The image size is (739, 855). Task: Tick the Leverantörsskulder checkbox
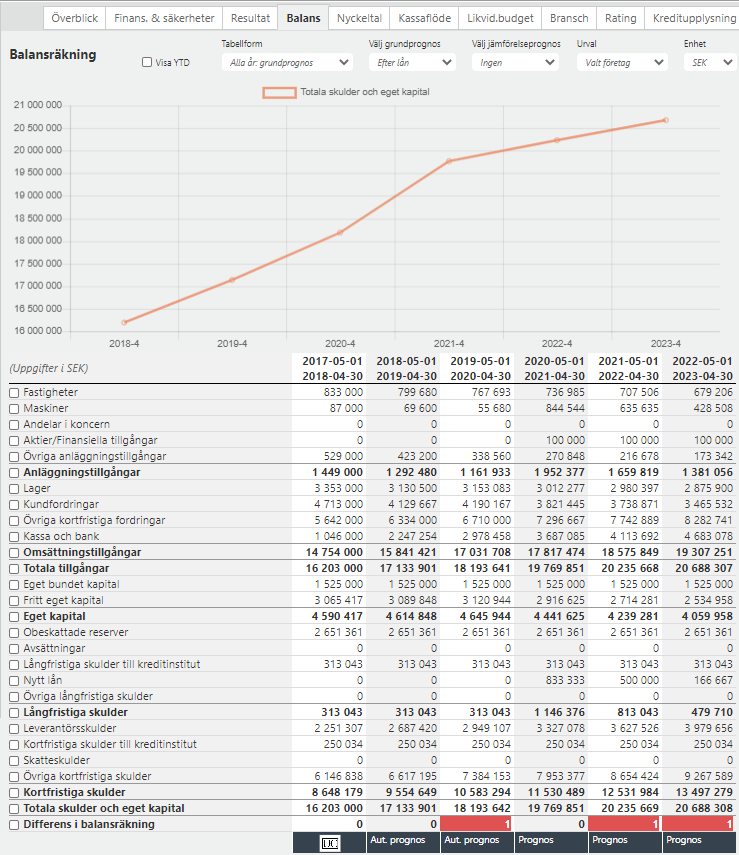14,728
